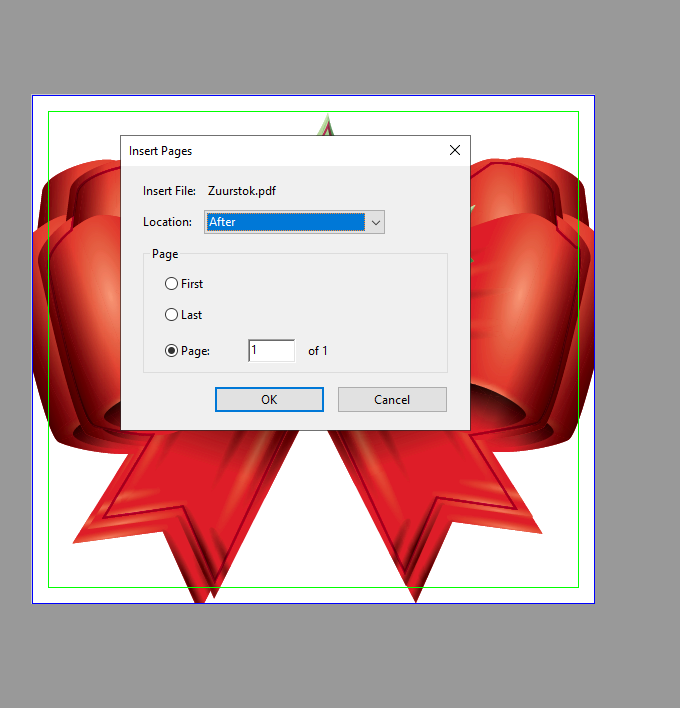Confirm insertion with the OK button

tap(269, 400)
